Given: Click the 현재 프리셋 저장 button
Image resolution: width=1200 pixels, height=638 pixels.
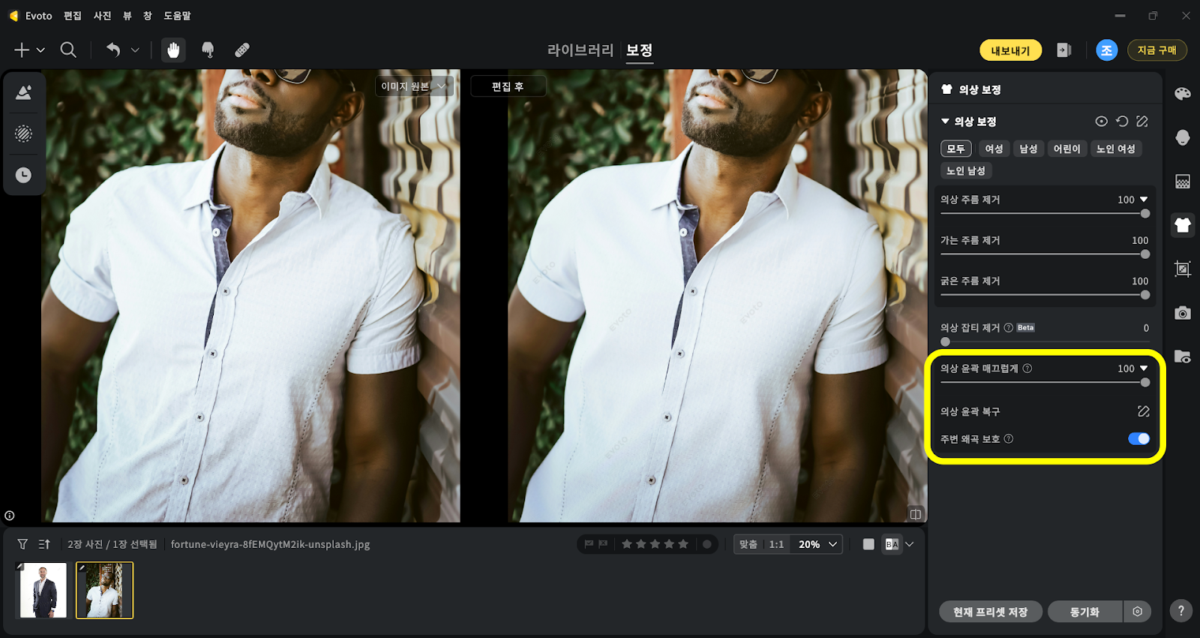Looking at the screenshot, I should 991,611.
